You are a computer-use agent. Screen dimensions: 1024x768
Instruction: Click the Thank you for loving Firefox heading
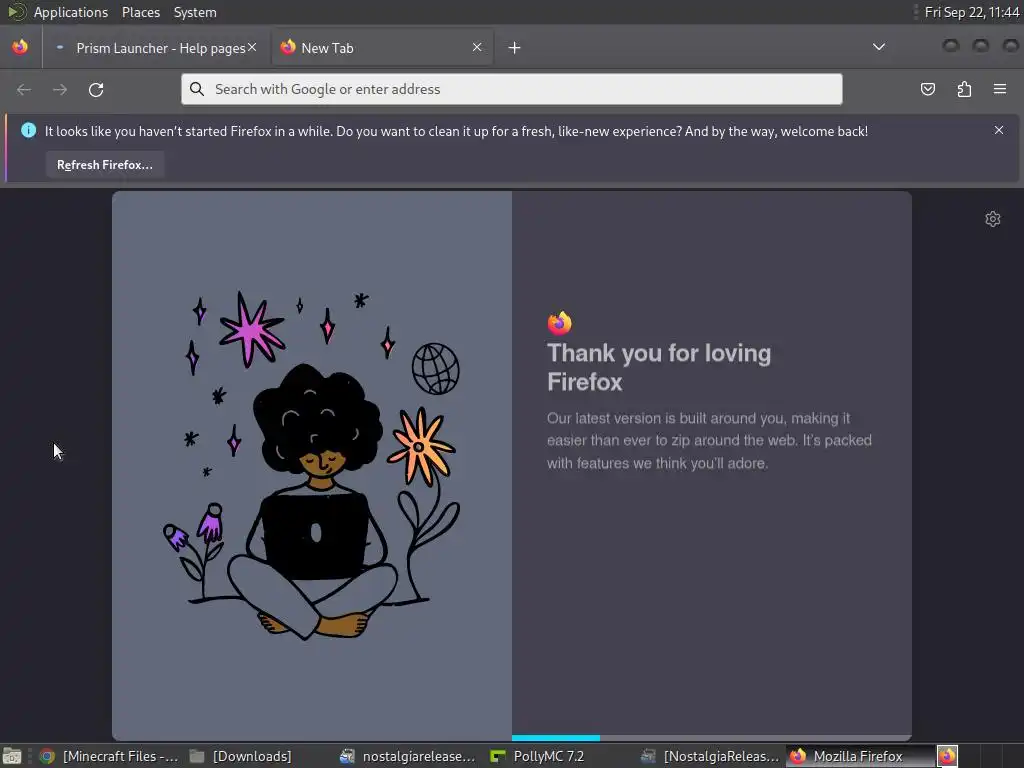tap(658, 367)
